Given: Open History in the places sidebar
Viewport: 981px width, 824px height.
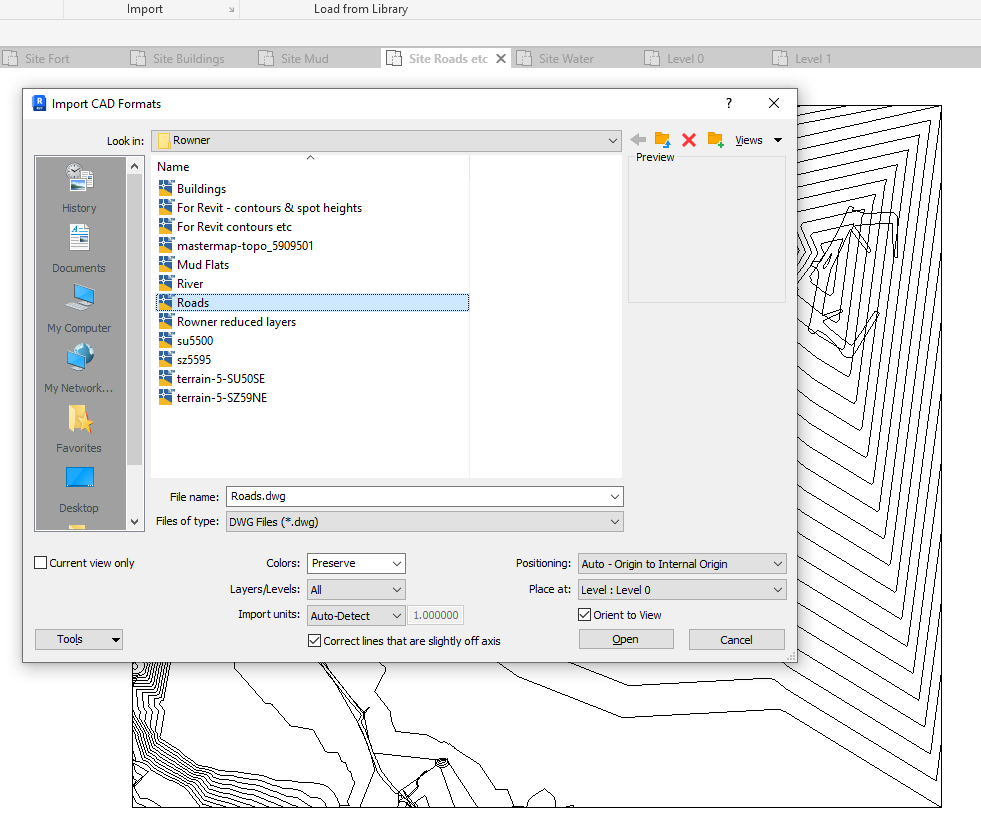Looking at the screenshot, I should [79, 189].
